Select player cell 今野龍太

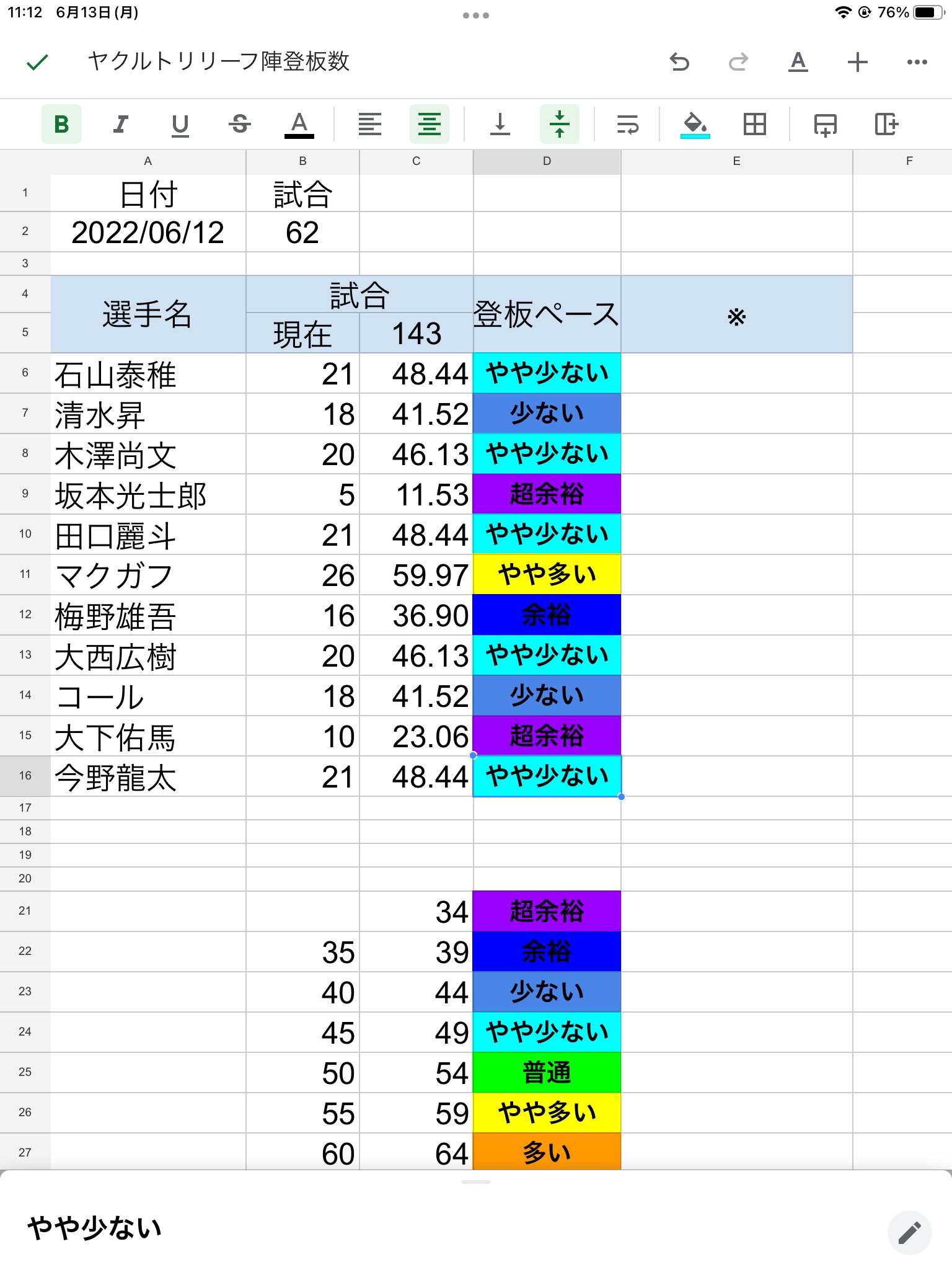tap(148, 776)
